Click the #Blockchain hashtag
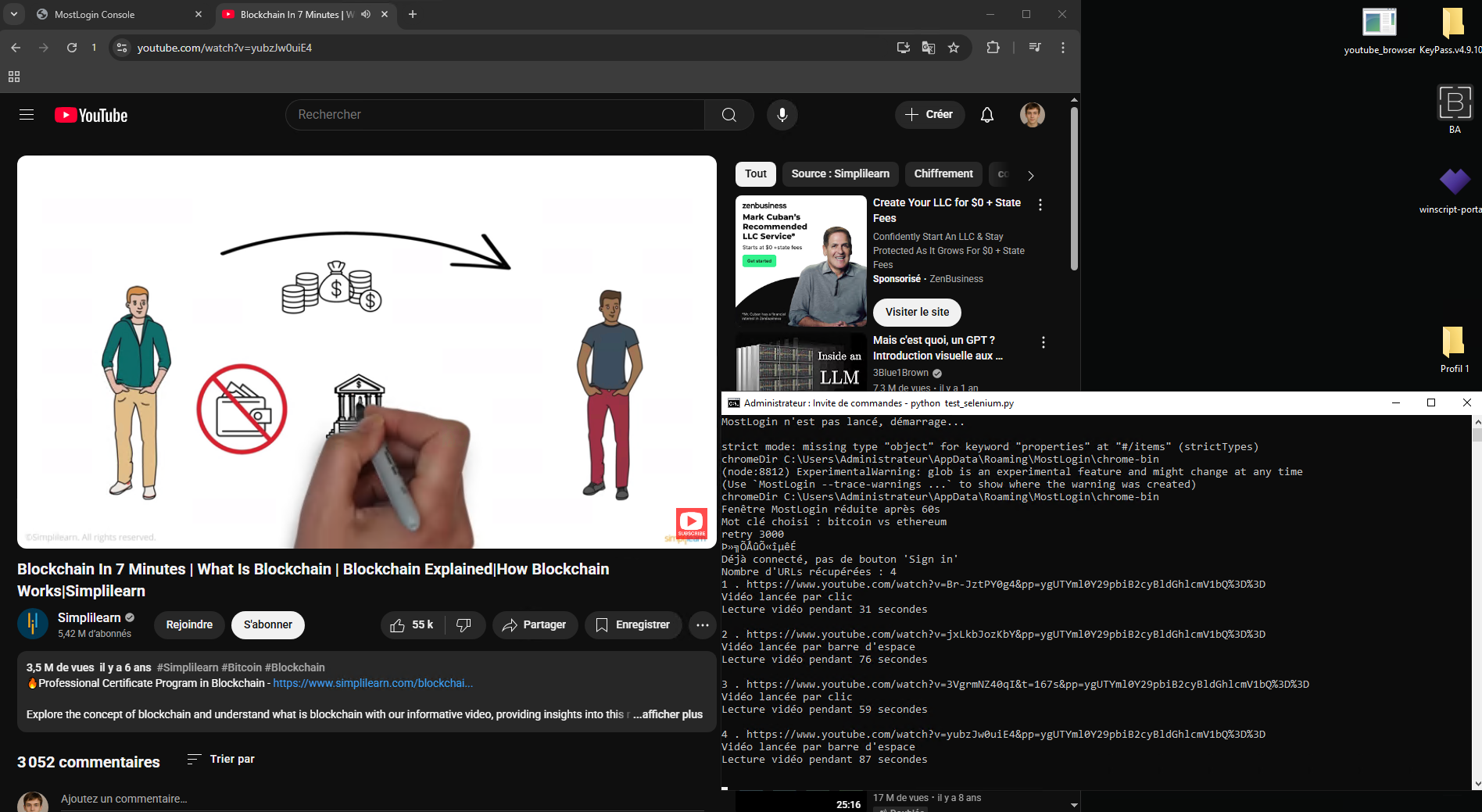The width and height of the screenshot is (1482, 812). click(295, 667)
